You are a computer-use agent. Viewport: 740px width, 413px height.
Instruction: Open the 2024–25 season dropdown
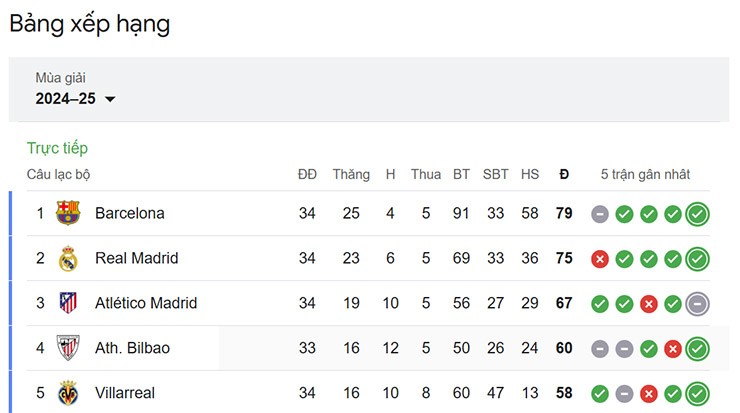[x=76, y=99]
